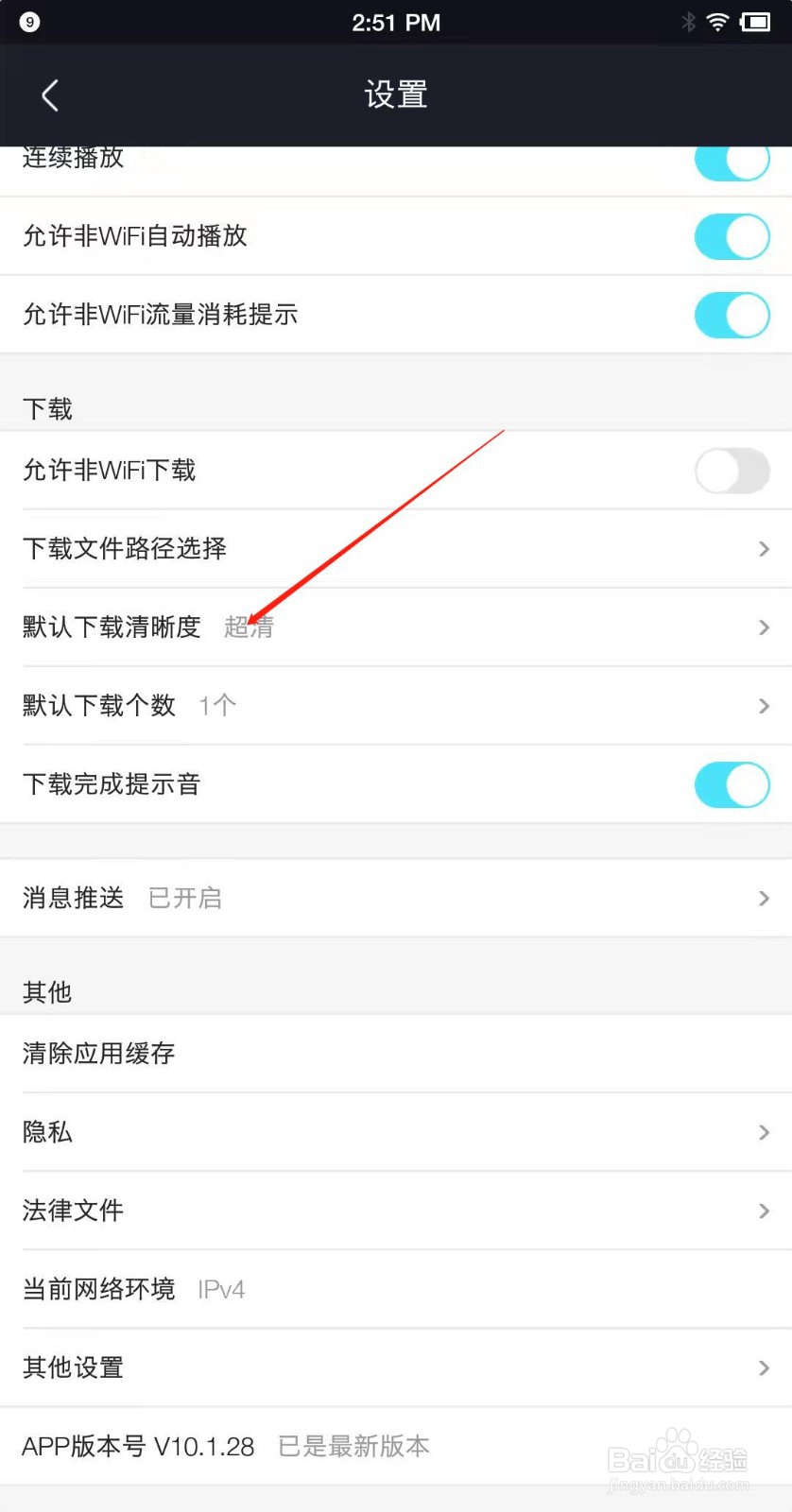Toggle the 连续播放 switch

coord(732,163)
